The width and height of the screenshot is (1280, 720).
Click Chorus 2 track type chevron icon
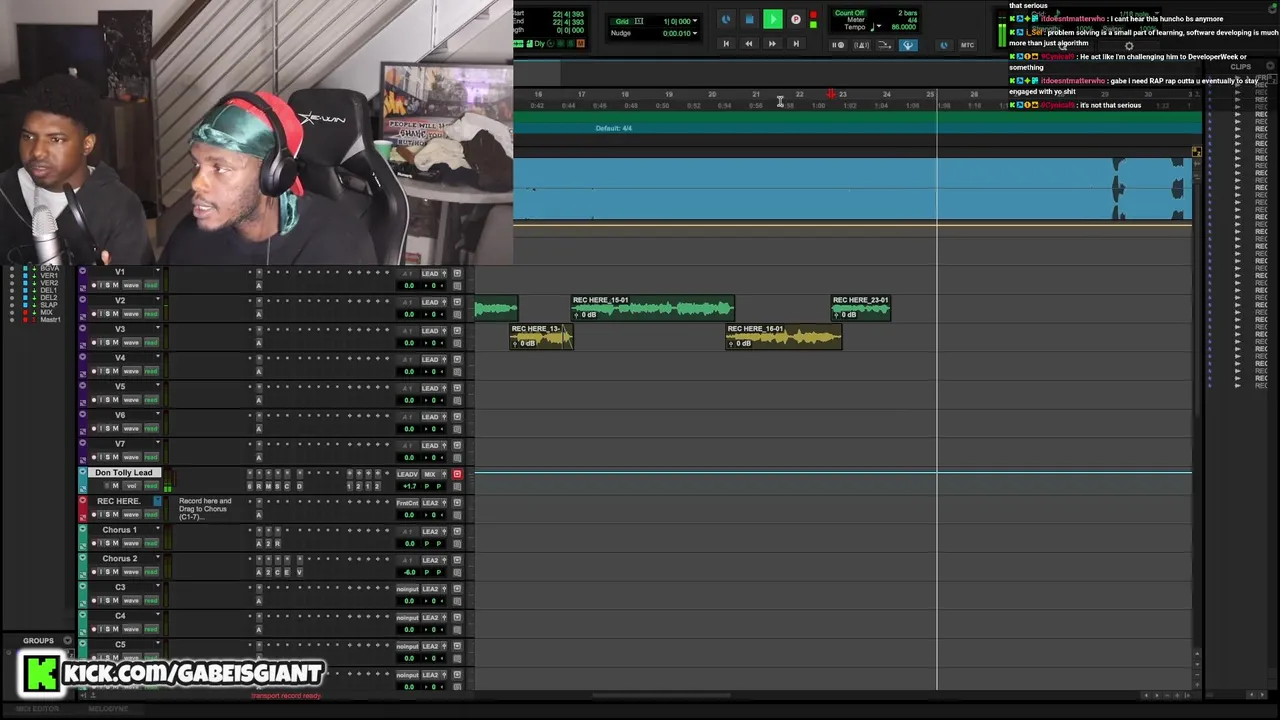[x=82, y=558]
